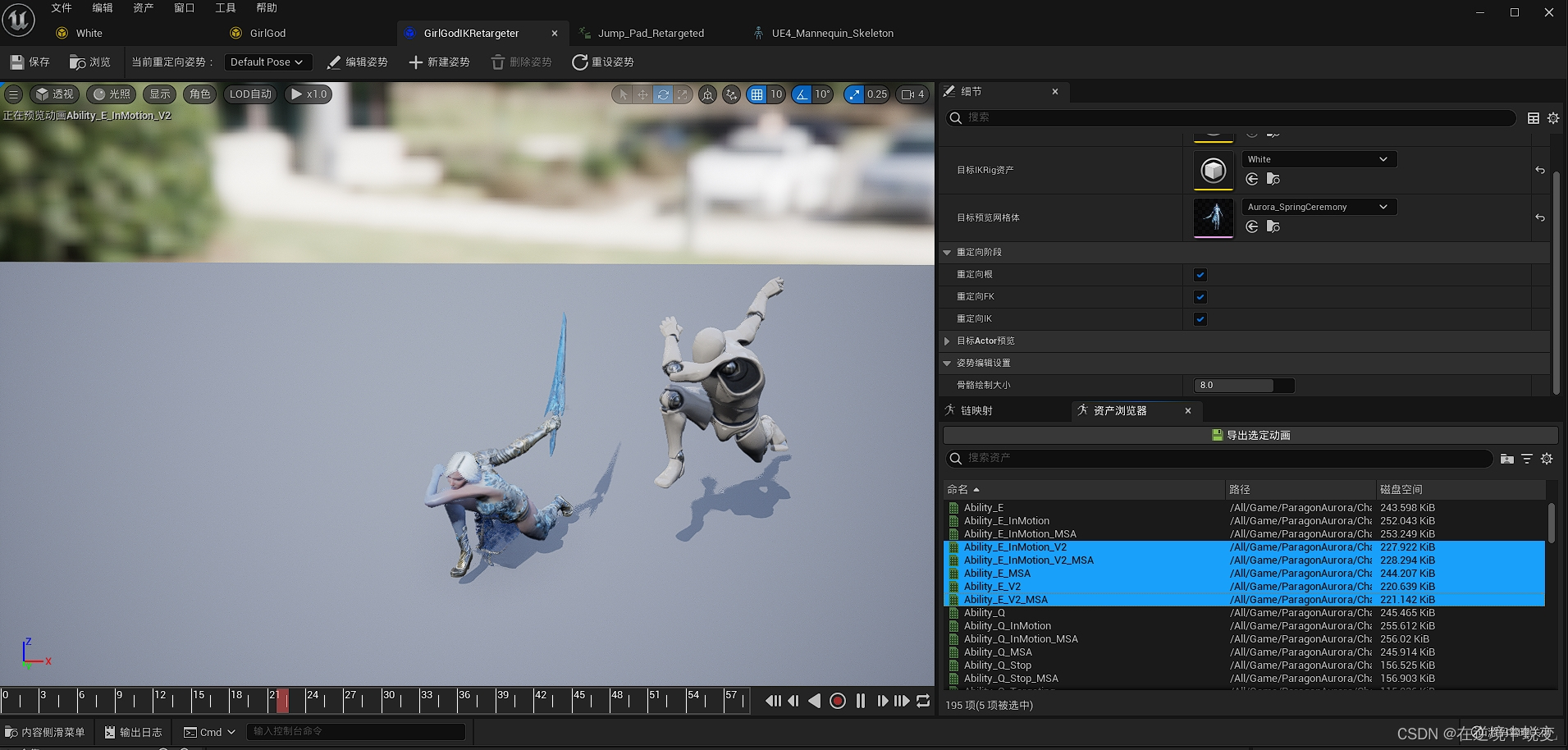Toggle Retarget Root (重定向根) checkbox

1200,275
